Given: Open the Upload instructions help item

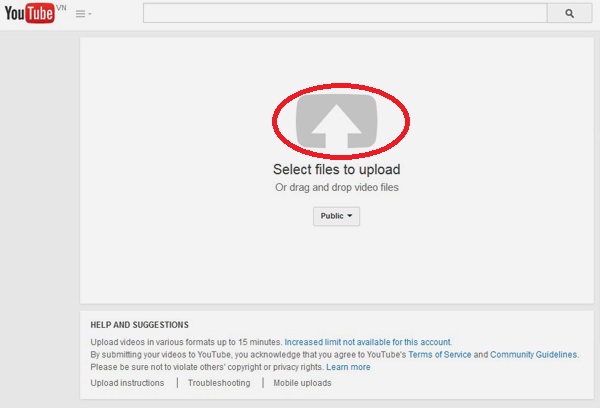Looking at the screenshot, I should tap(128, 383).
